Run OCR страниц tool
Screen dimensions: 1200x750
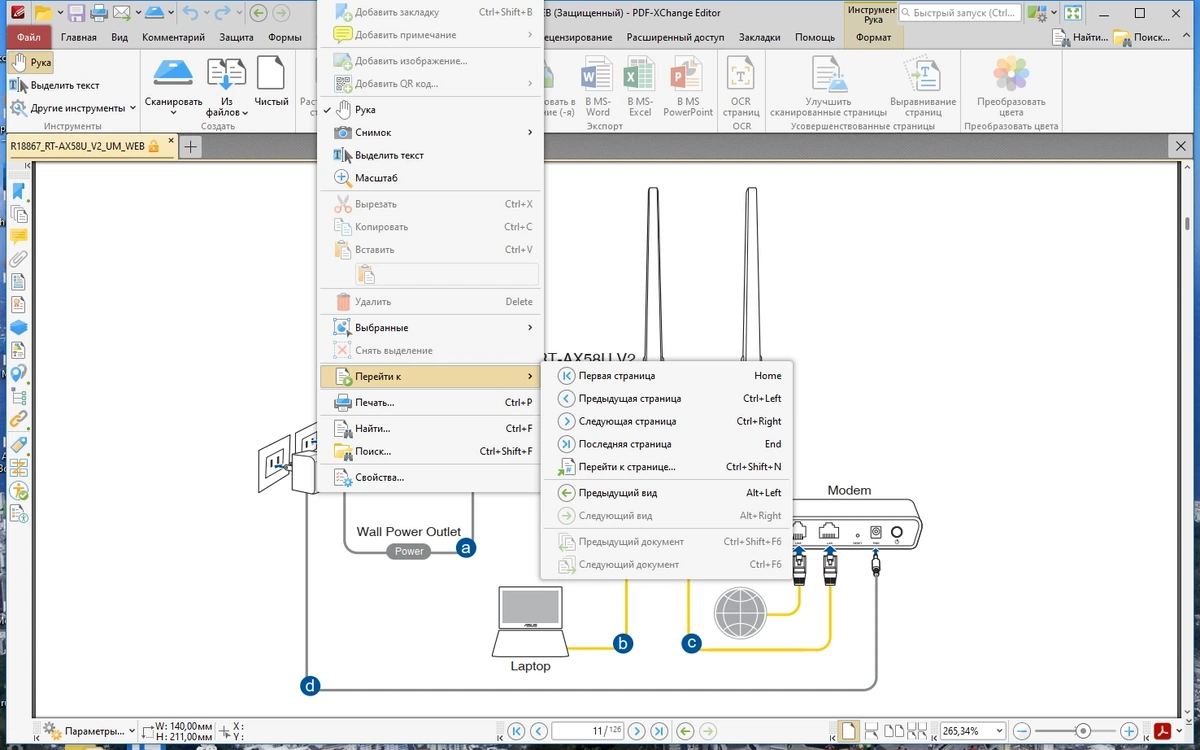[x=740, y=85]
